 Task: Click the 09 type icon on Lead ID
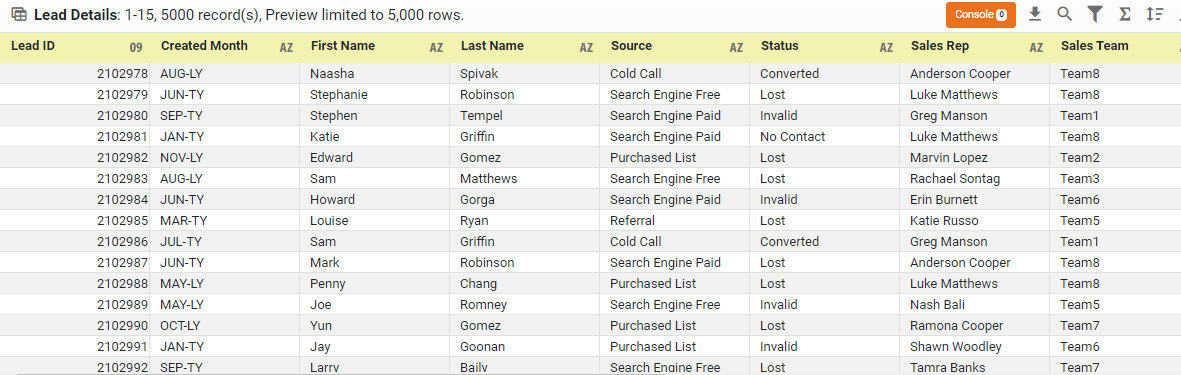pyautogui.click(x=136, y=47)
